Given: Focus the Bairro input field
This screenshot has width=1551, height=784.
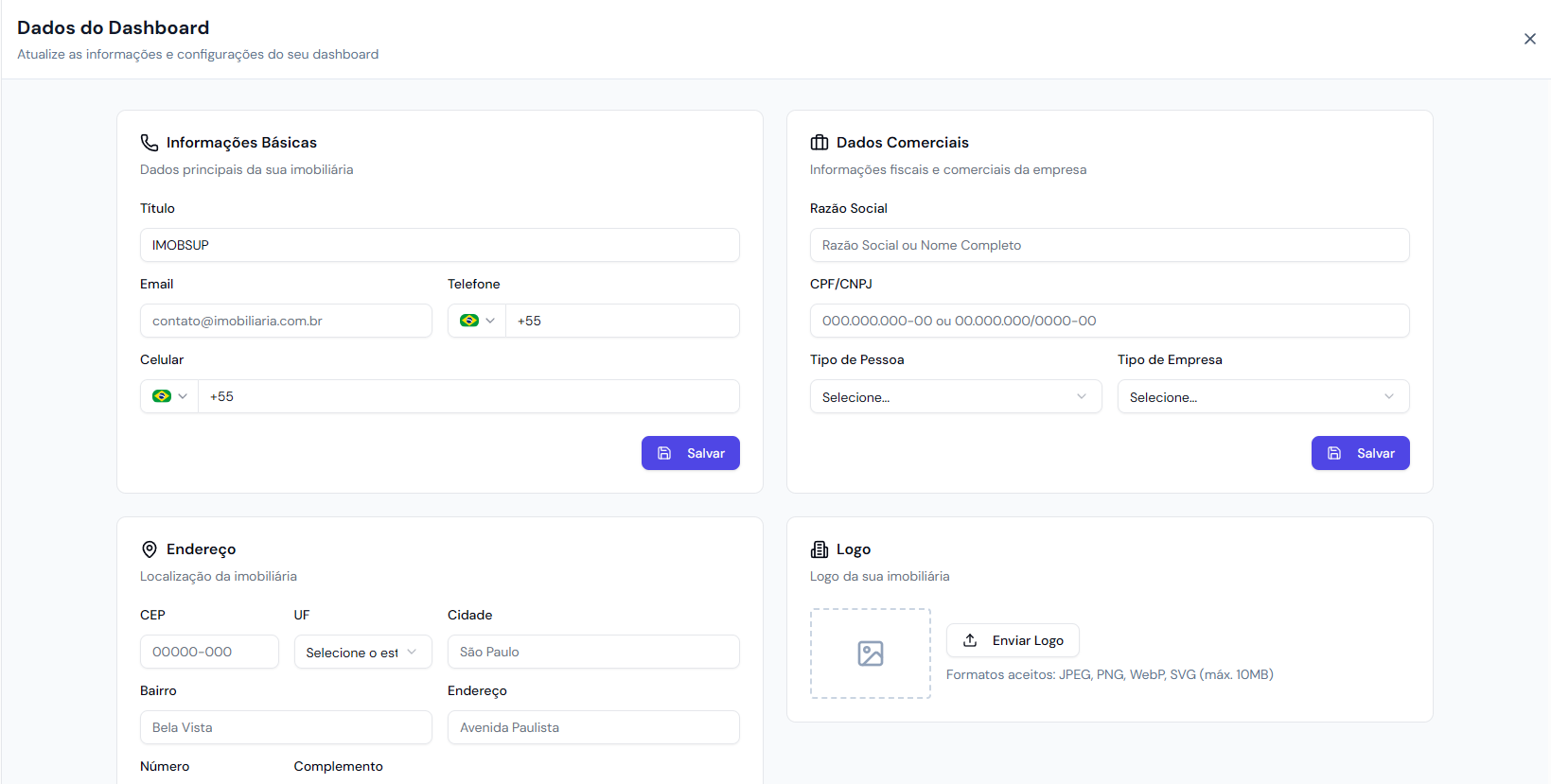Looking at the screenshot, I should click(286, 727).
